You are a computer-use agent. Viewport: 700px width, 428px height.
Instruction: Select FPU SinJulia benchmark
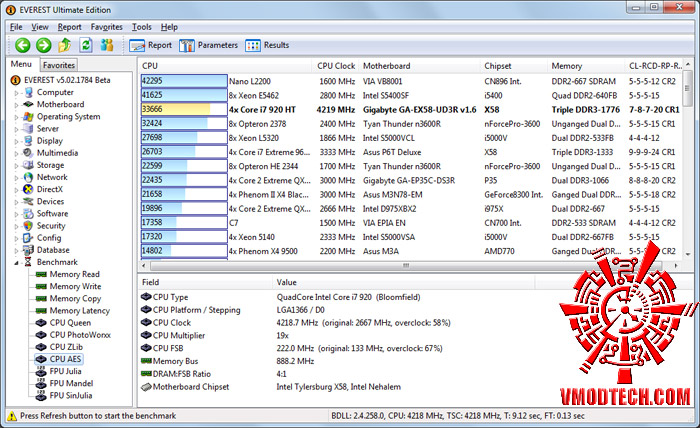tap(71, 395)
